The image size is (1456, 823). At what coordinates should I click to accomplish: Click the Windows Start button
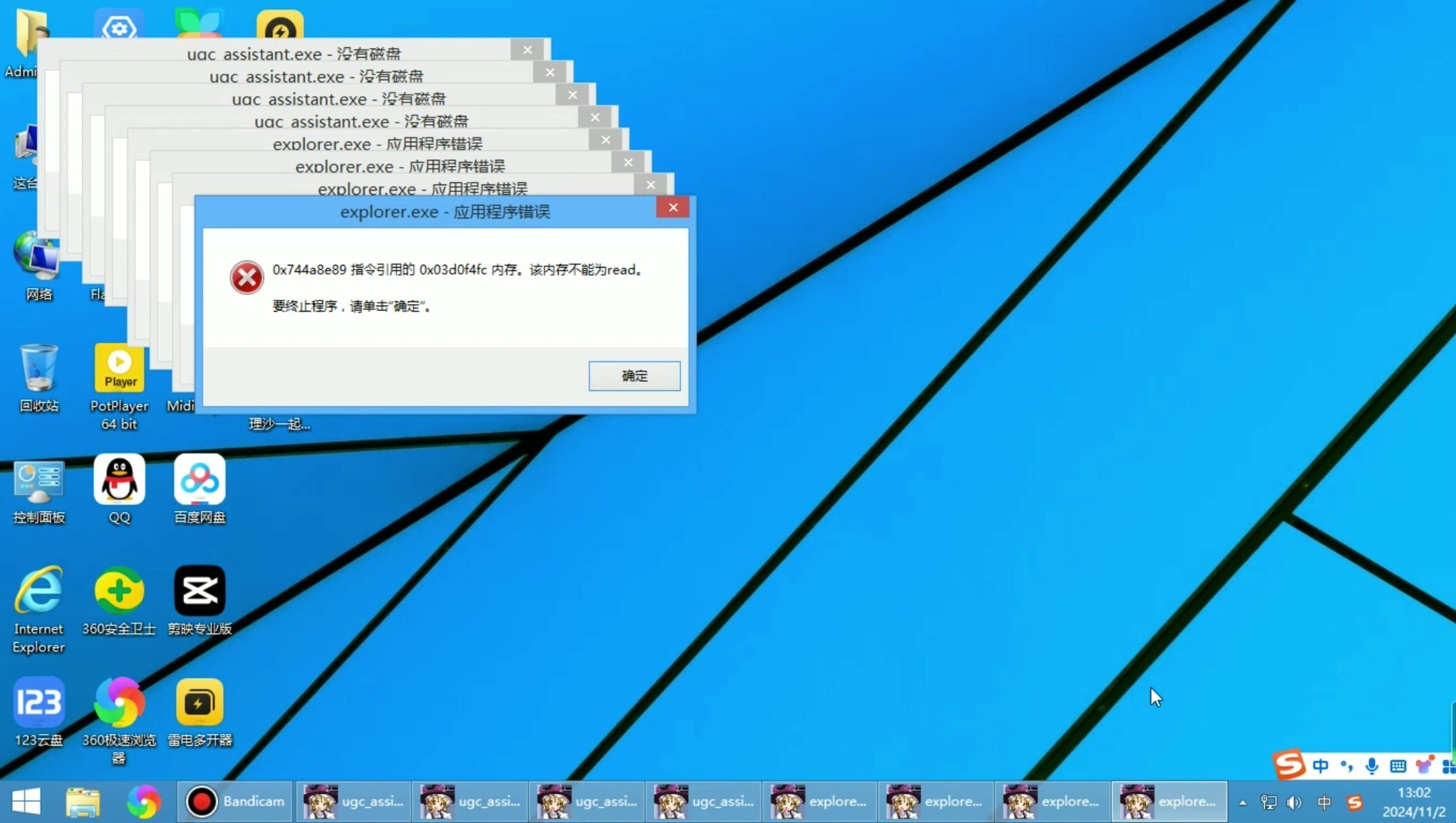point(26,802)
